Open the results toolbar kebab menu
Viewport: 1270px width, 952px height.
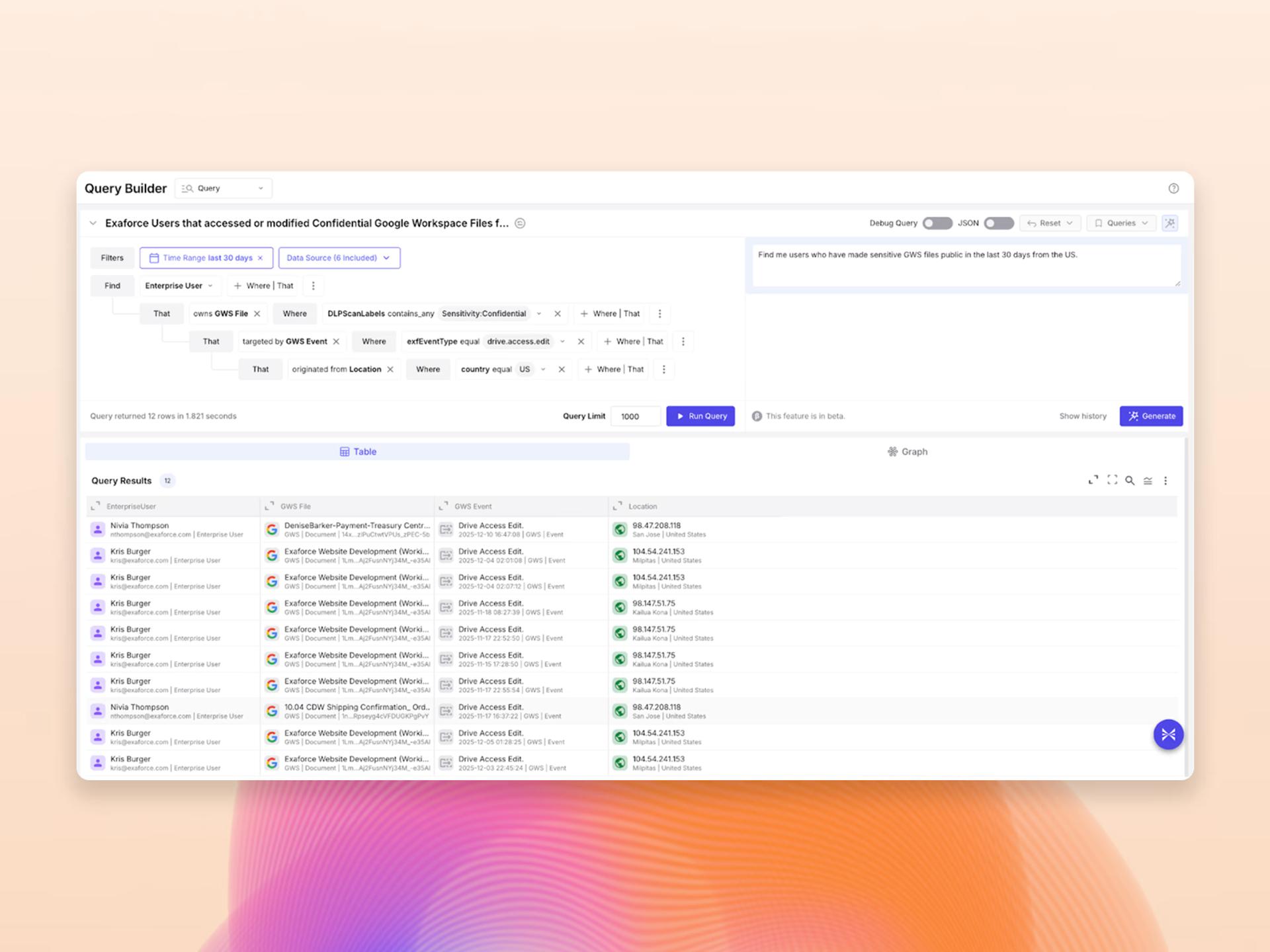click(x=1165, y=481)
